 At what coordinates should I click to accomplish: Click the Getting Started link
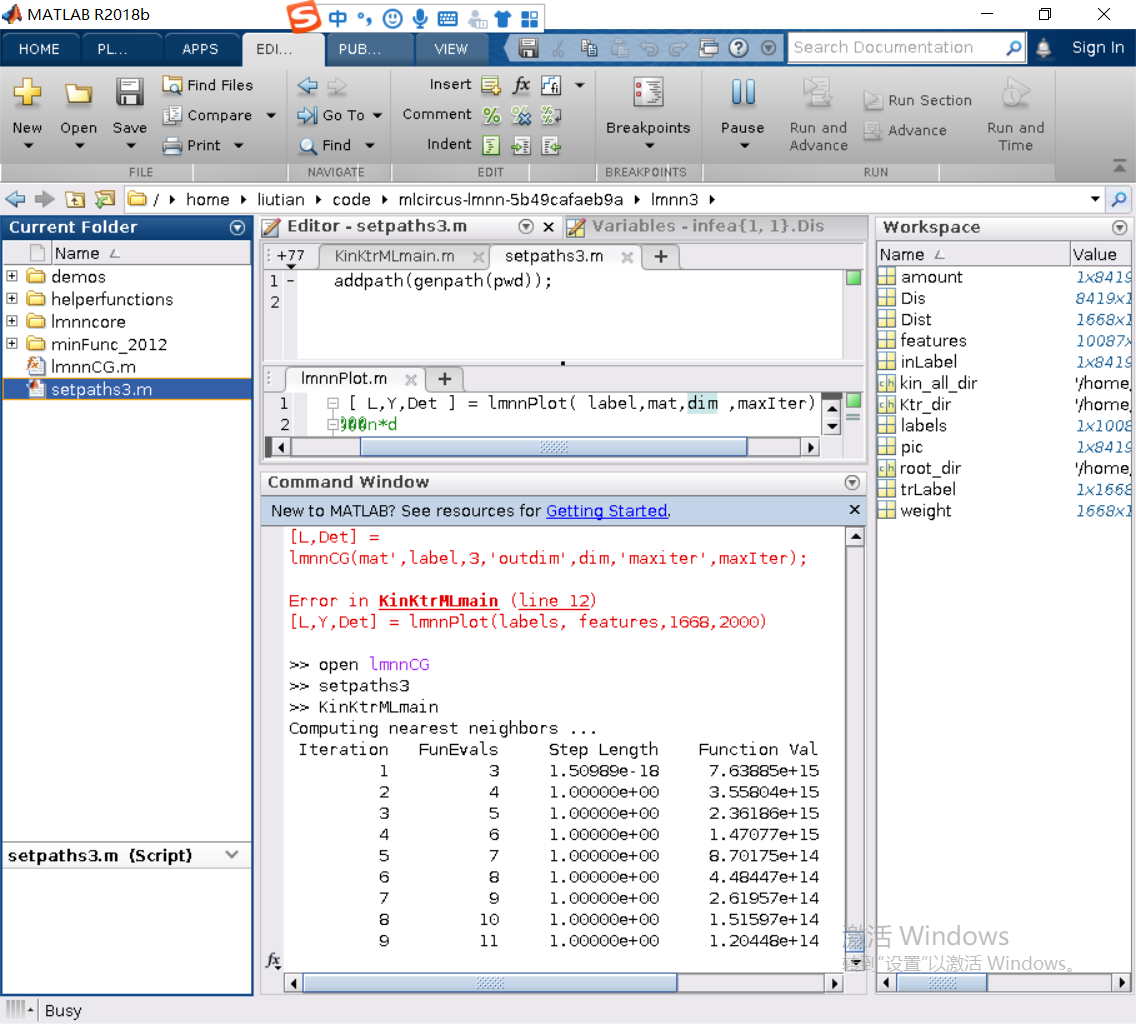coord(606,511)
